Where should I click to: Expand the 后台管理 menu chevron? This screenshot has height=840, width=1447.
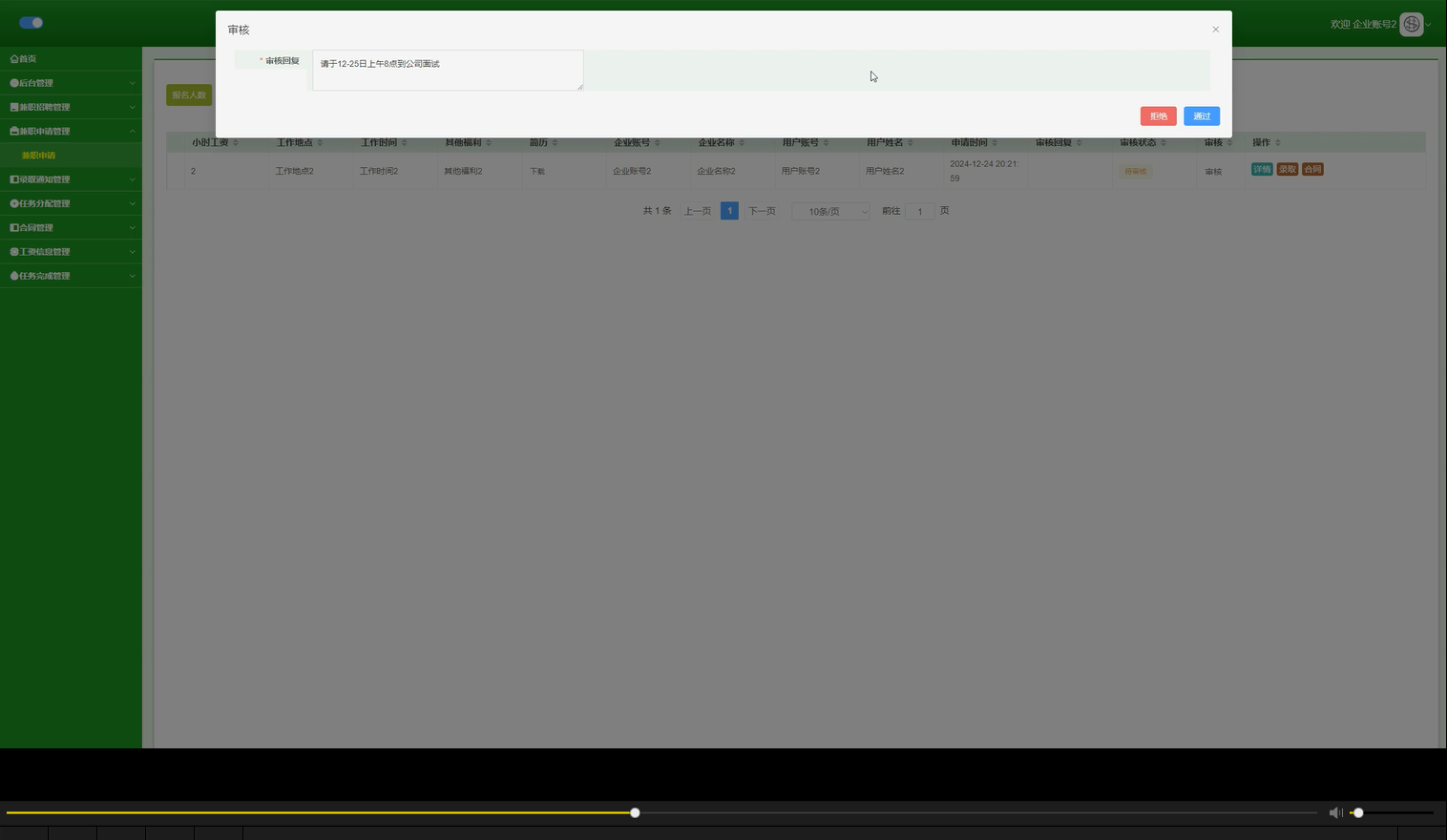[x=133, y=83]
